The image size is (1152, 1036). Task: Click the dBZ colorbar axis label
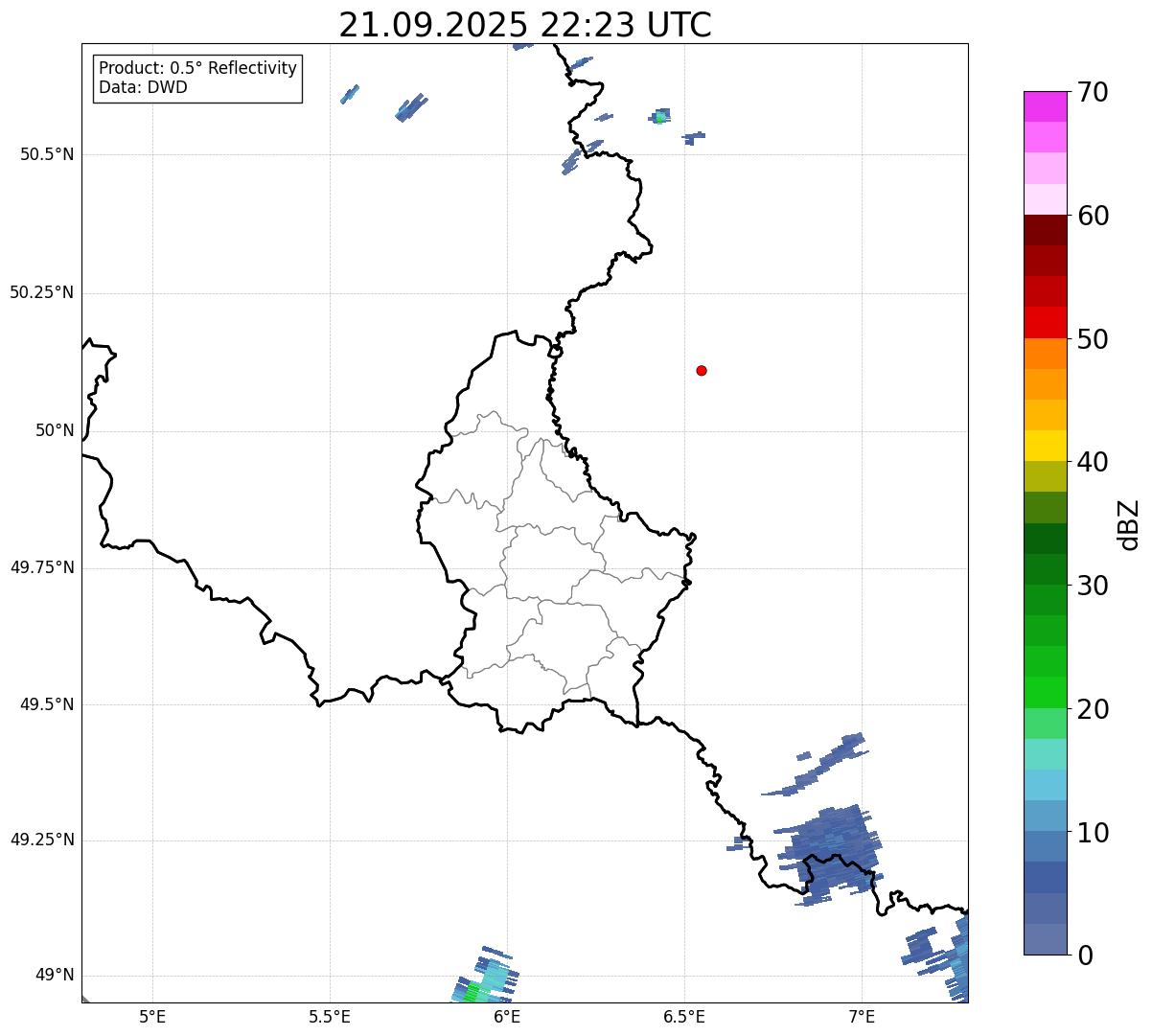click(x=1129, y=524)
